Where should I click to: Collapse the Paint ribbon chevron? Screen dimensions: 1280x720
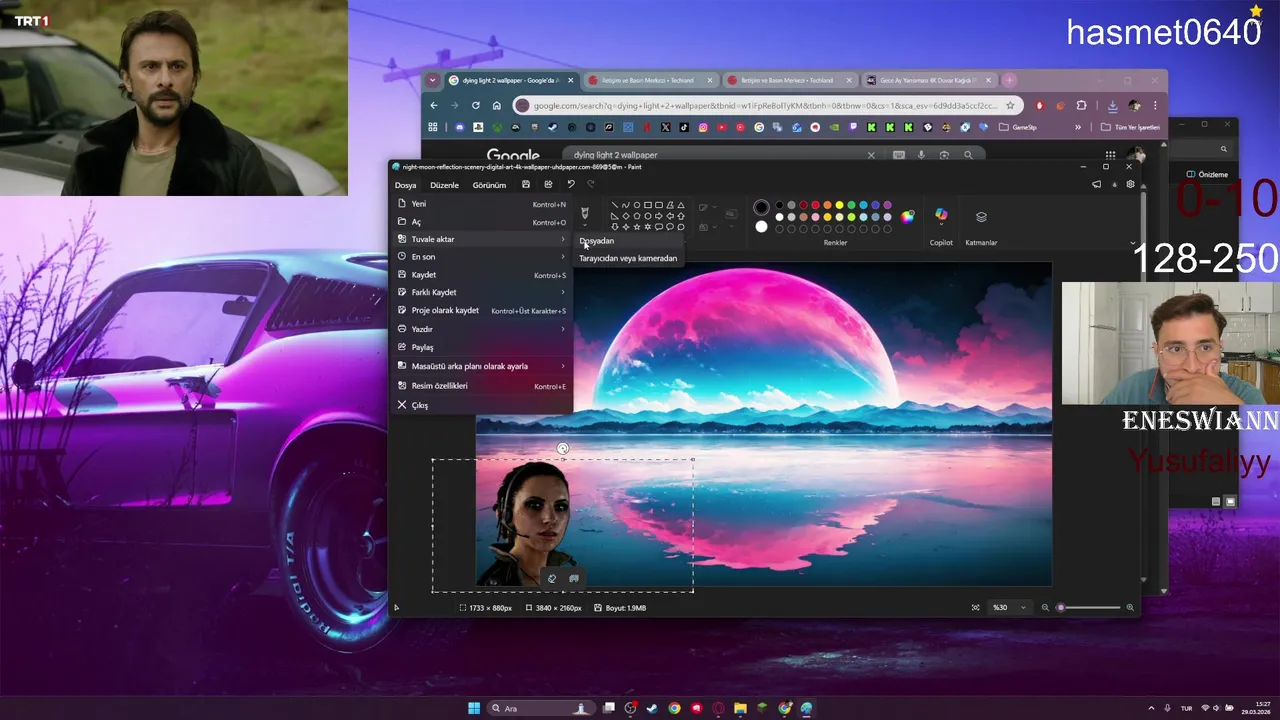click(1132, 243)
